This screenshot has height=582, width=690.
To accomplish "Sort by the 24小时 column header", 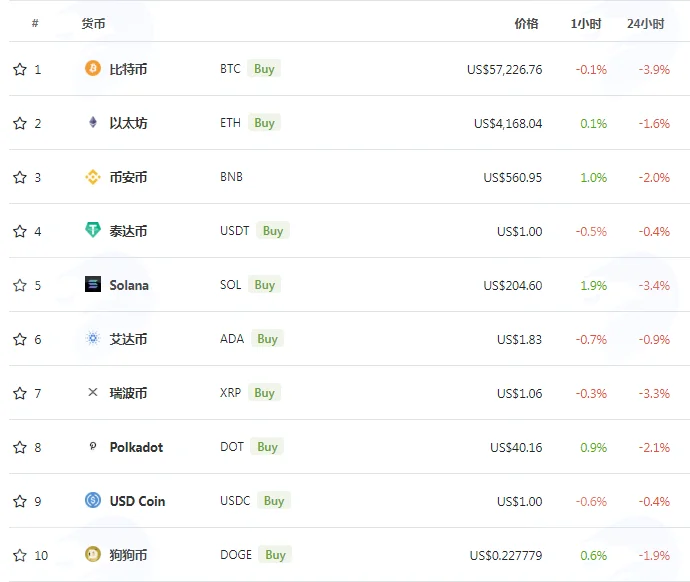I will tap(646, 23).
